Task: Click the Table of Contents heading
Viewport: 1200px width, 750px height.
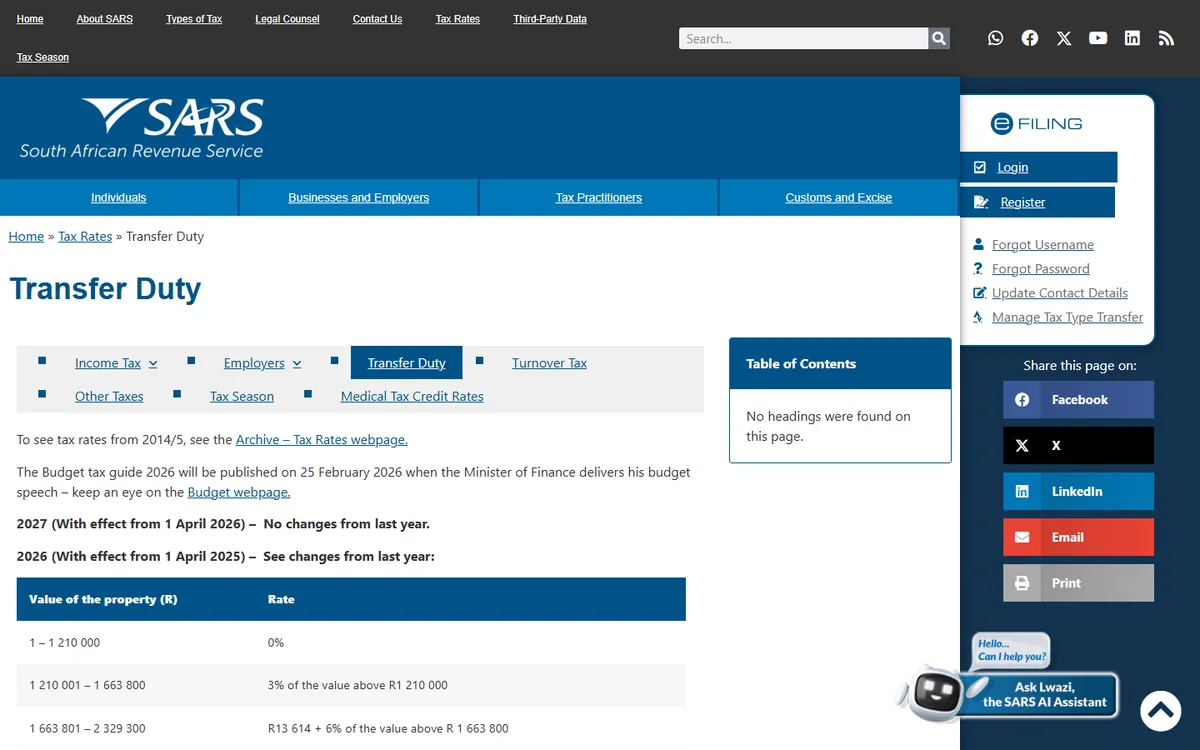Action: (x=801, y=364)
